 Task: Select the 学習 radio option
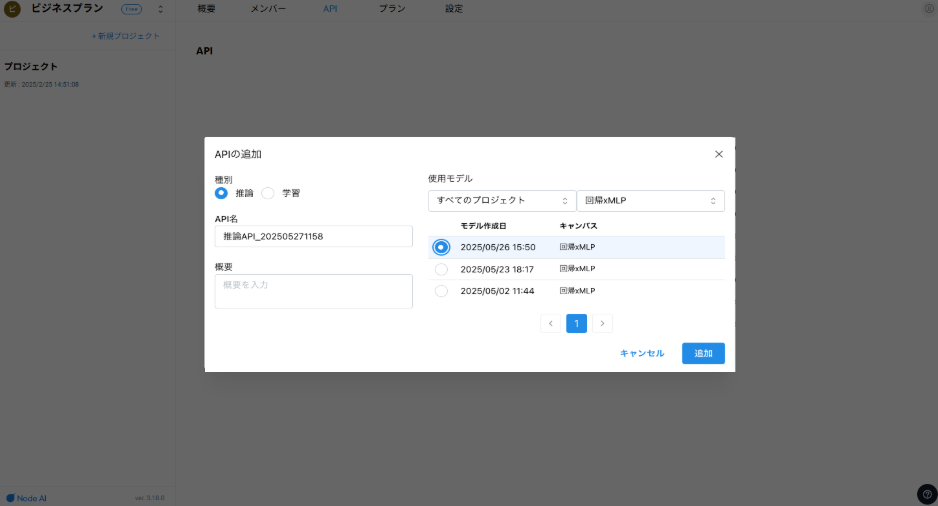click(x=268, y=193)
